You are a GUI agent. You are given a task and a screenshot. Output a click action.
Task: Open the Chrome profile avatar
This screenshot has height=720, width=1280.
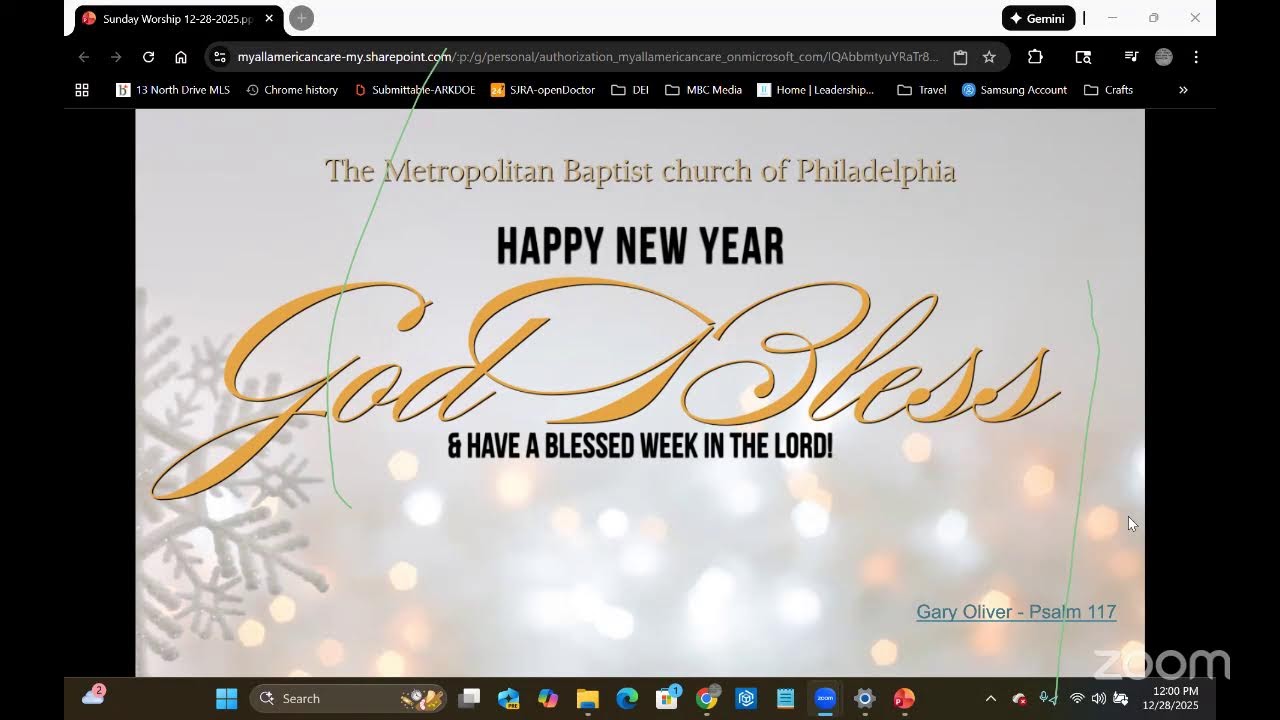pyautogui.click(x=1163, y=57)
